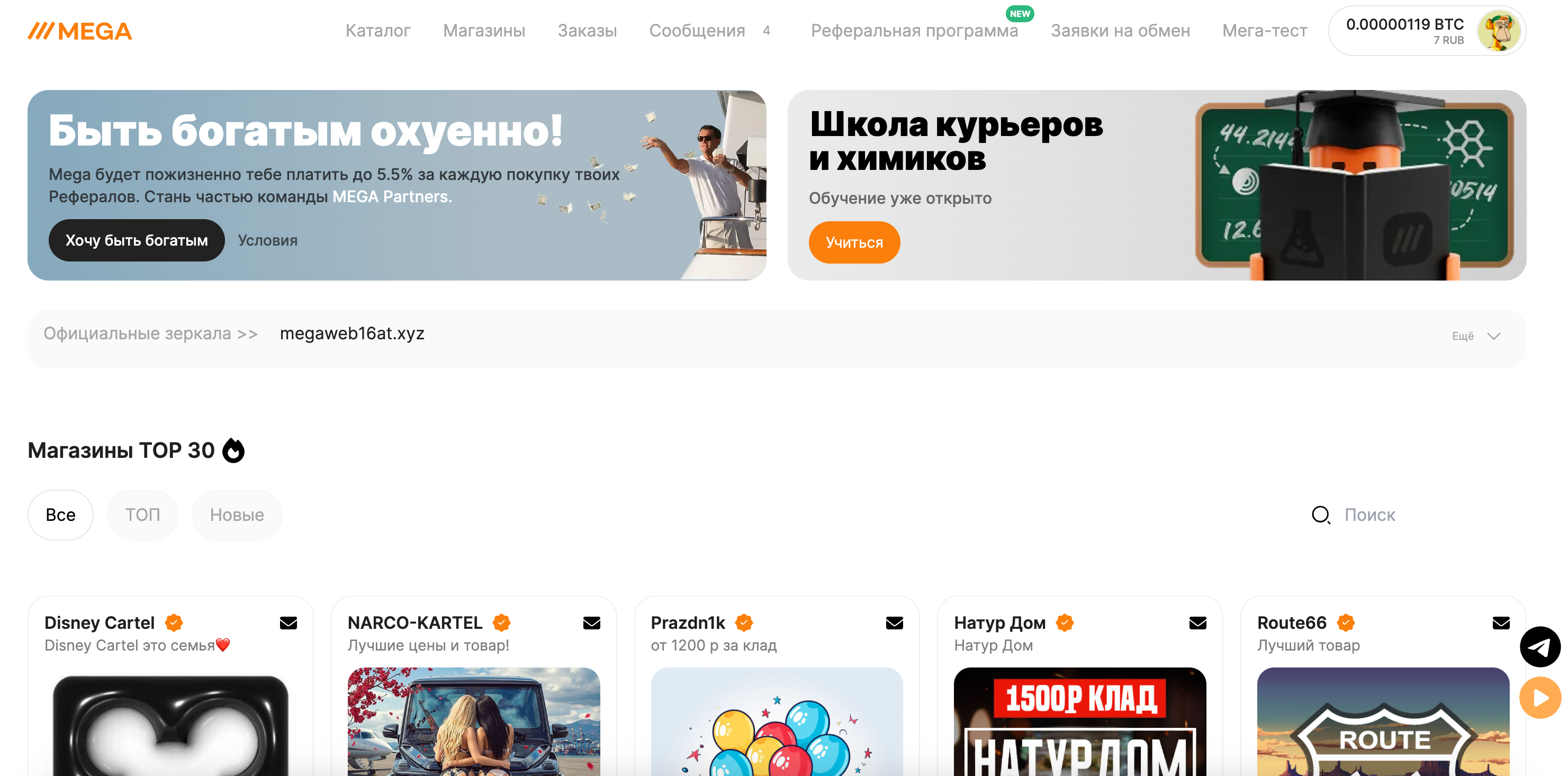Open messages for Disney Cartel via envelope icon

click(x=289, y=623)
